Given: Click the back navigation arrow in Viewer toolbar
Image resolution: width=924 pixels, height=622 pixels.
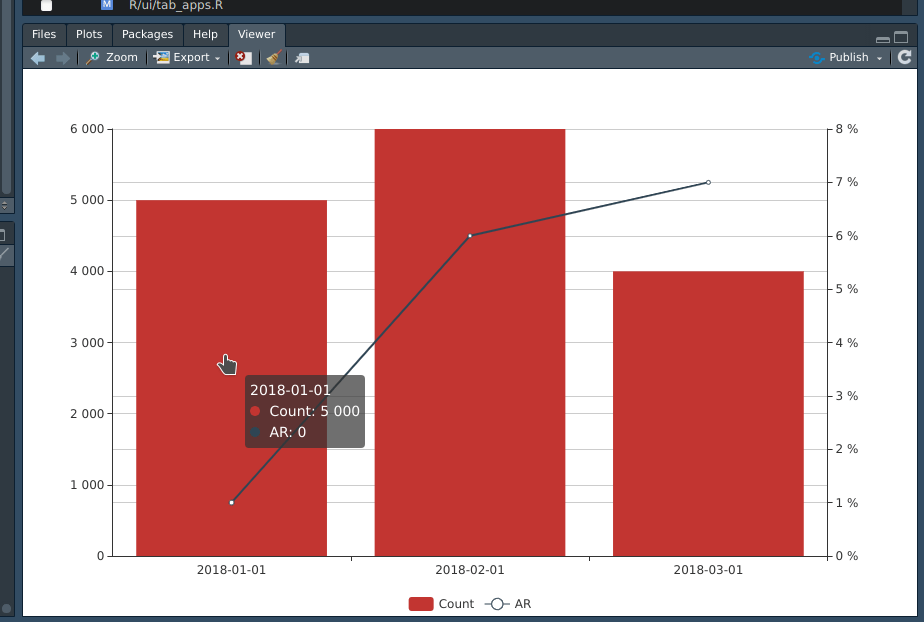Looking at the screenshot, I should point(37,57).
